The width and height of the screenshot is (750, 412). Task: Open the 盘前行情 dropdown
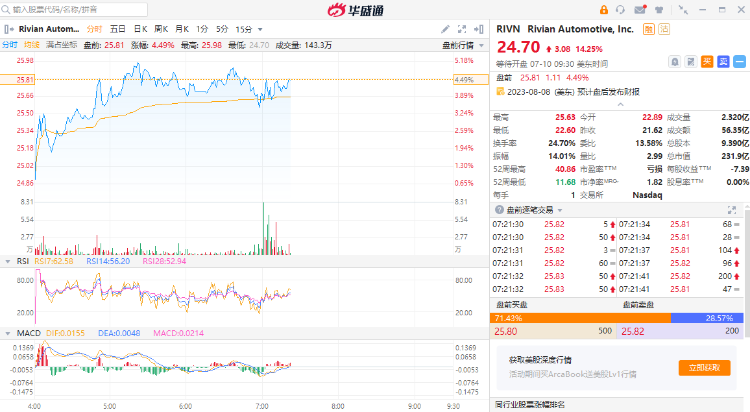click(x=459, y=45)
